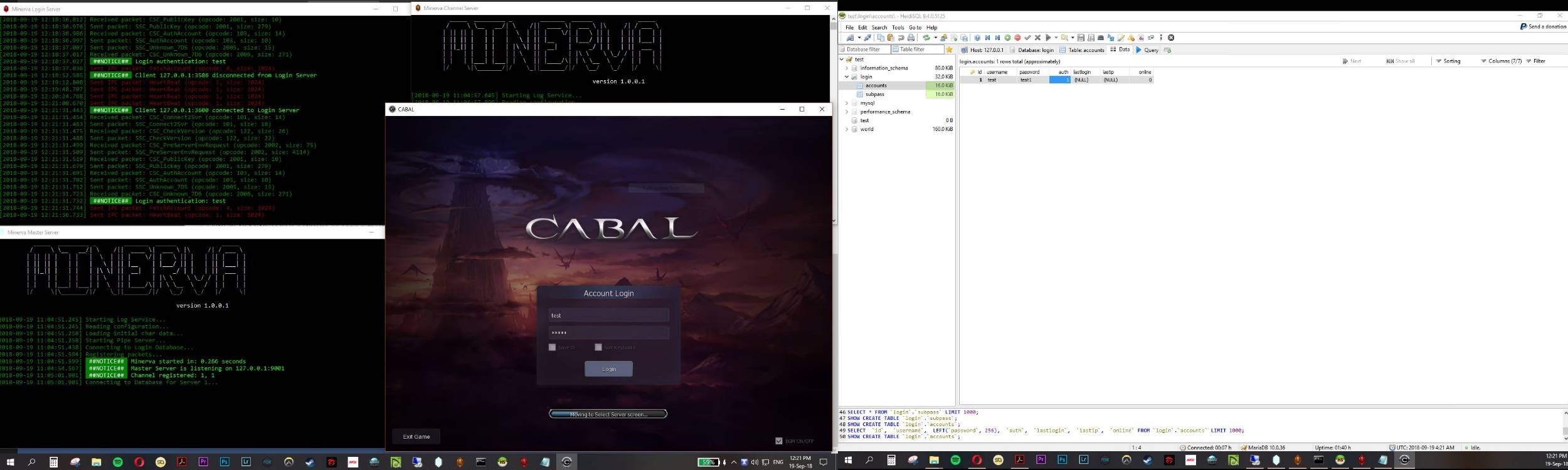
Task: Expand the performance_schema database node
Action: pos(847,112)
